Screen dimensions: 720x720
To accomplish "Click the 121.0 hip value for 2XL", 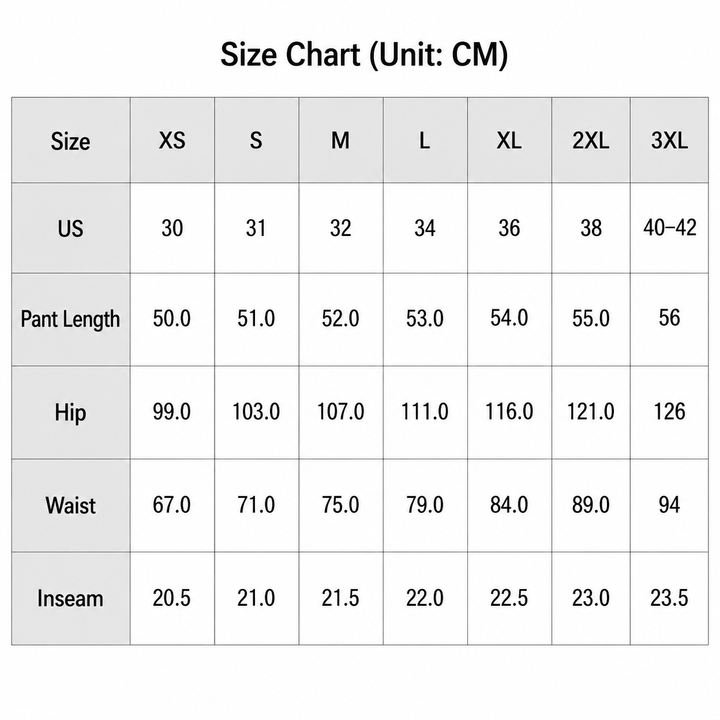I will pos(591,412).
